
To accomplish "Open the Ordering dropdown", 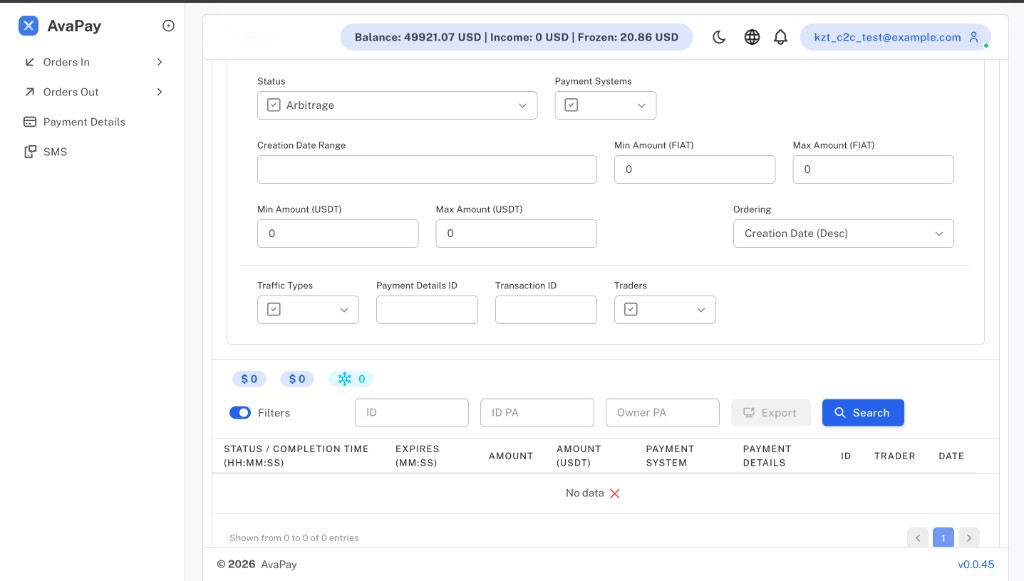I will 843,234.
